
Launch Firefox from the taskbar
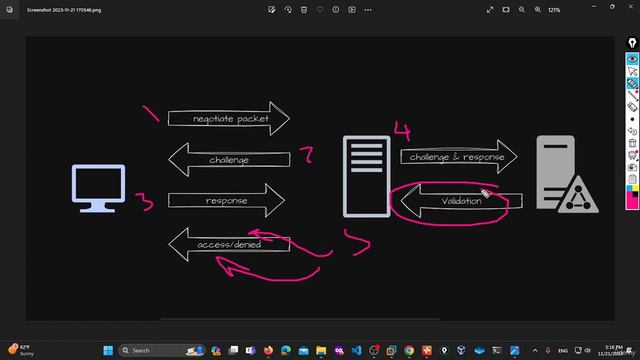tap(268, 350)
